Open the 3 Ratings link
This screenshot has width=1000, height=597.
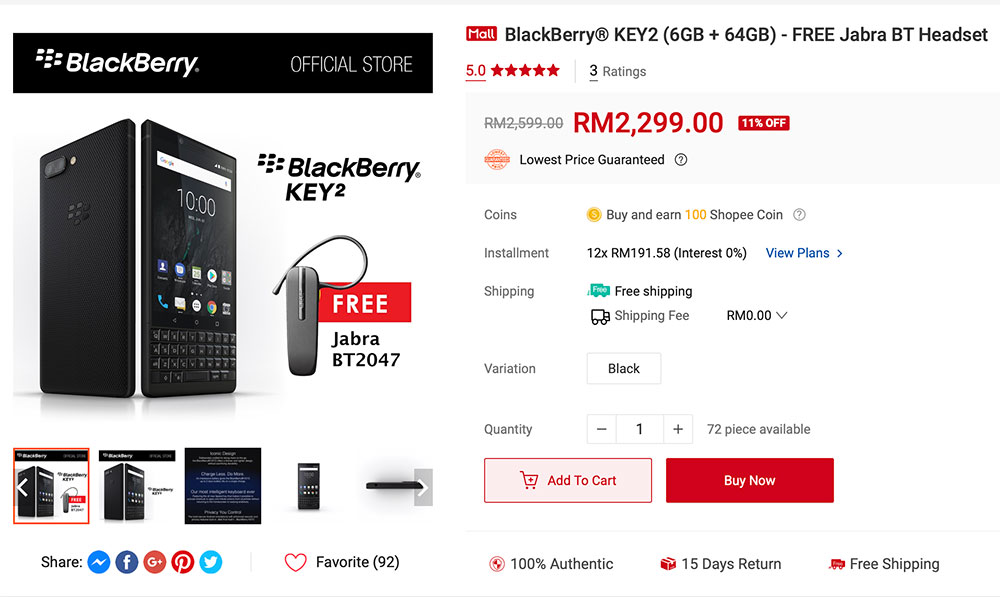pyautogui.click(x=617, y=71)
